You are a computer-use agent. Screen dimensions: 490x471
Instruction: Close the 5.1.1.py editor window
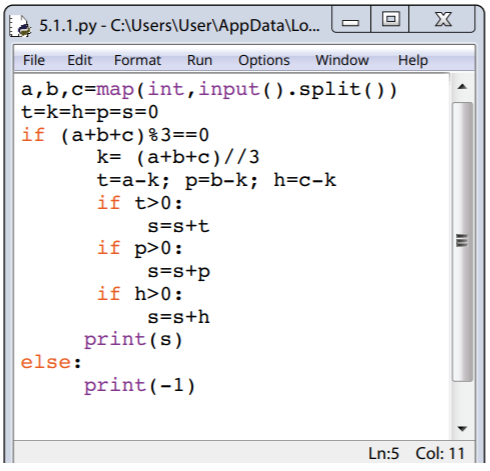[443, 19]
